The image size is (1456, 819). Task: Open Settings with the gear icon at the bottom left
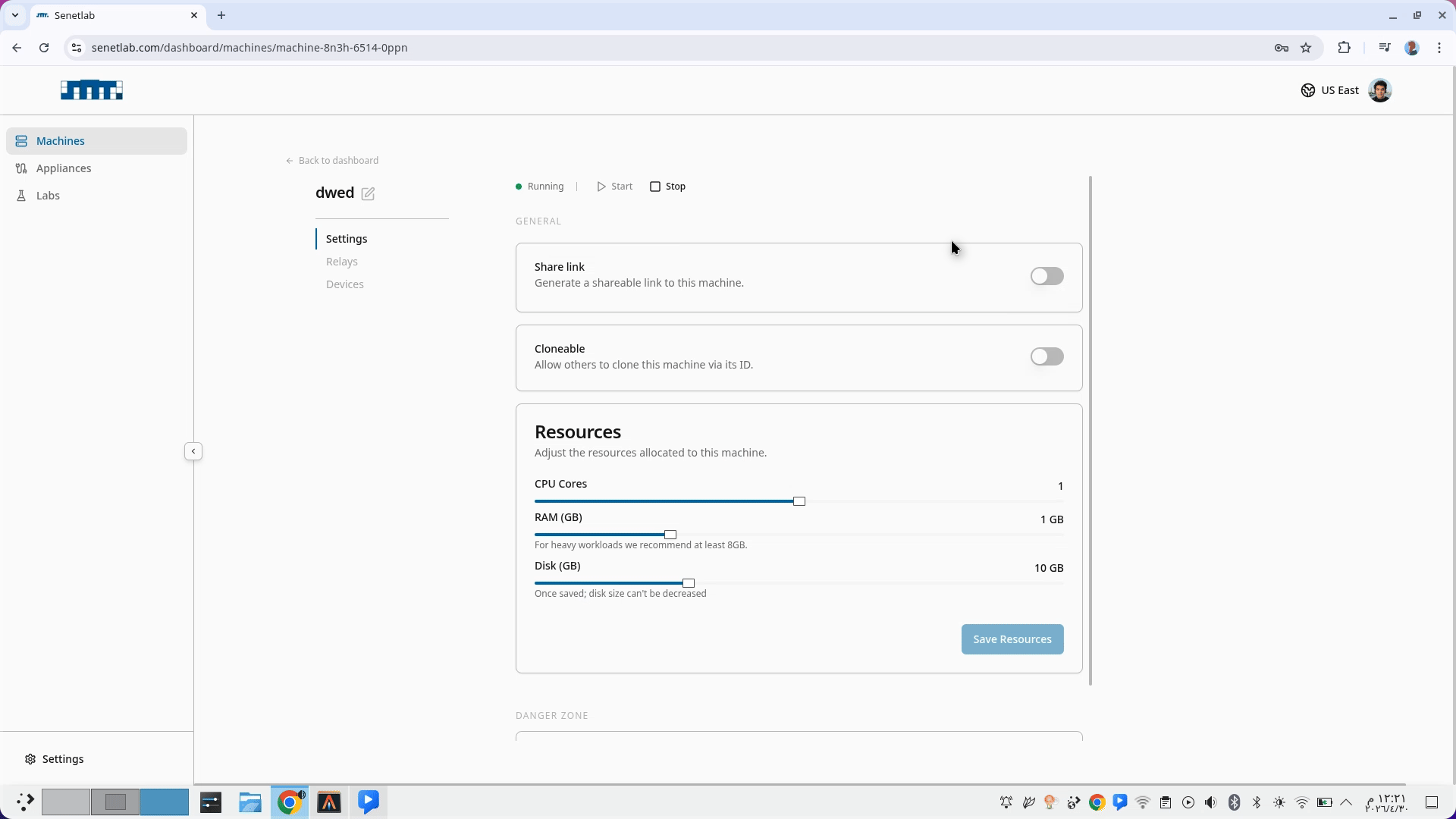[x=54, y=759]
